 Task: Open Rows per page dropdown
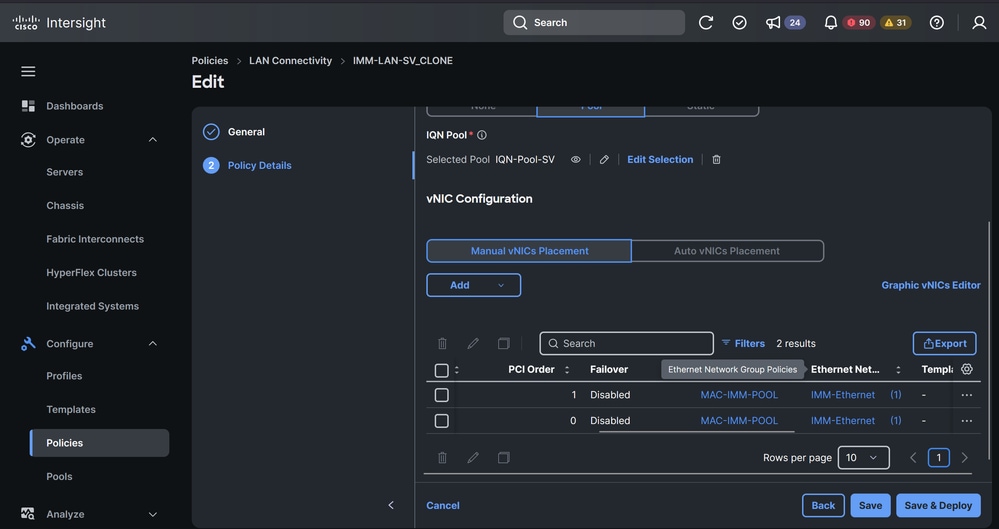[863, 458]
